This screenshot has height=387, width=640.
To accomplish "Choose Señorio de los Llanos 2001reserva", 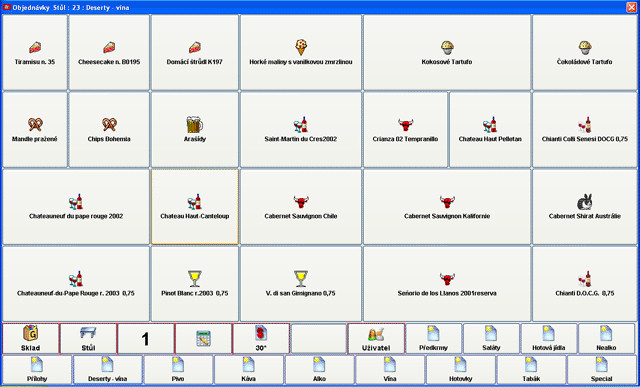I will [x=447, y=284].
